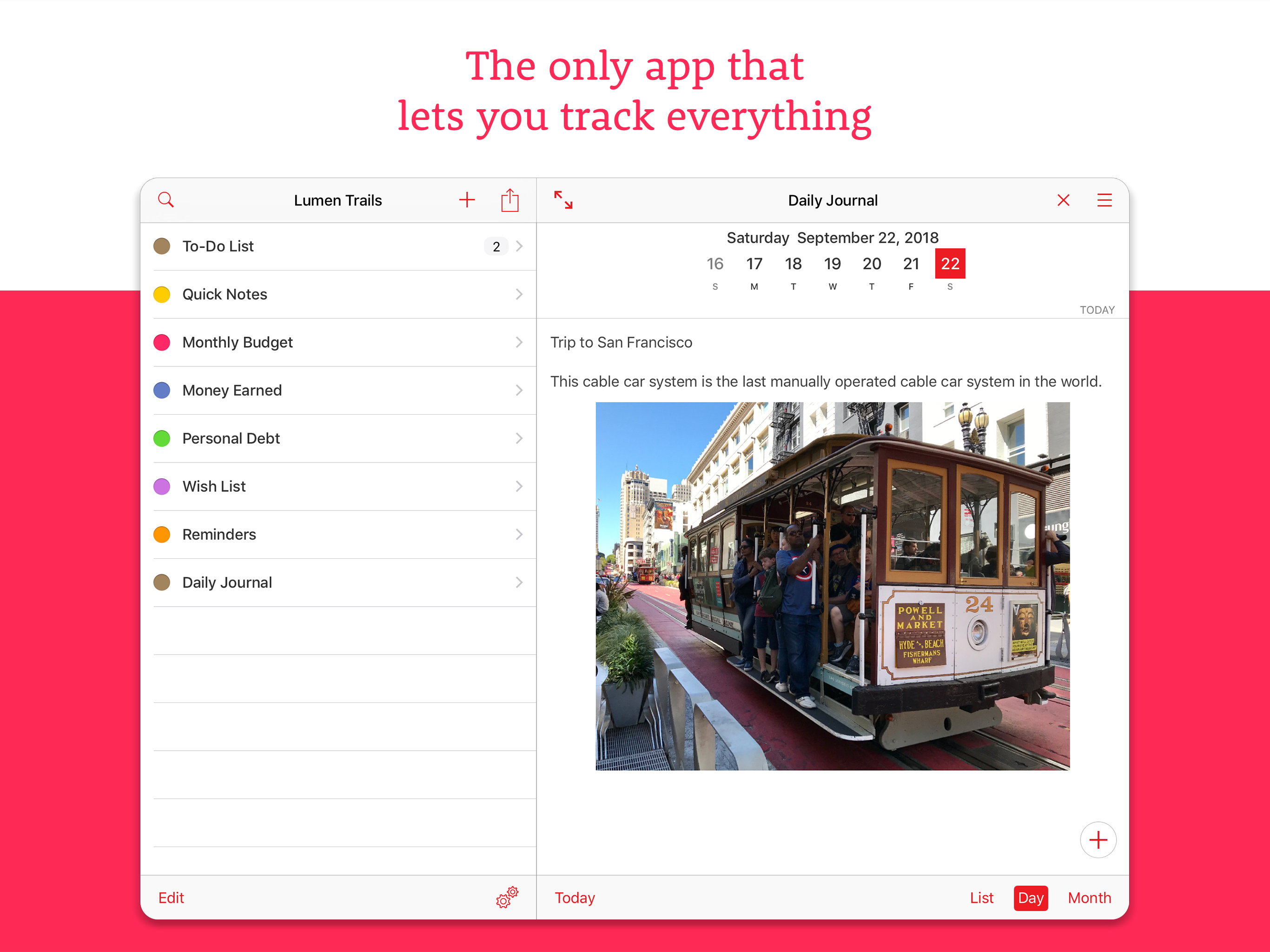The height and width of the screenshot is (952, 1270).
Task: Click the brown Daily Journal color dot
Action: (x=162, y=582)
